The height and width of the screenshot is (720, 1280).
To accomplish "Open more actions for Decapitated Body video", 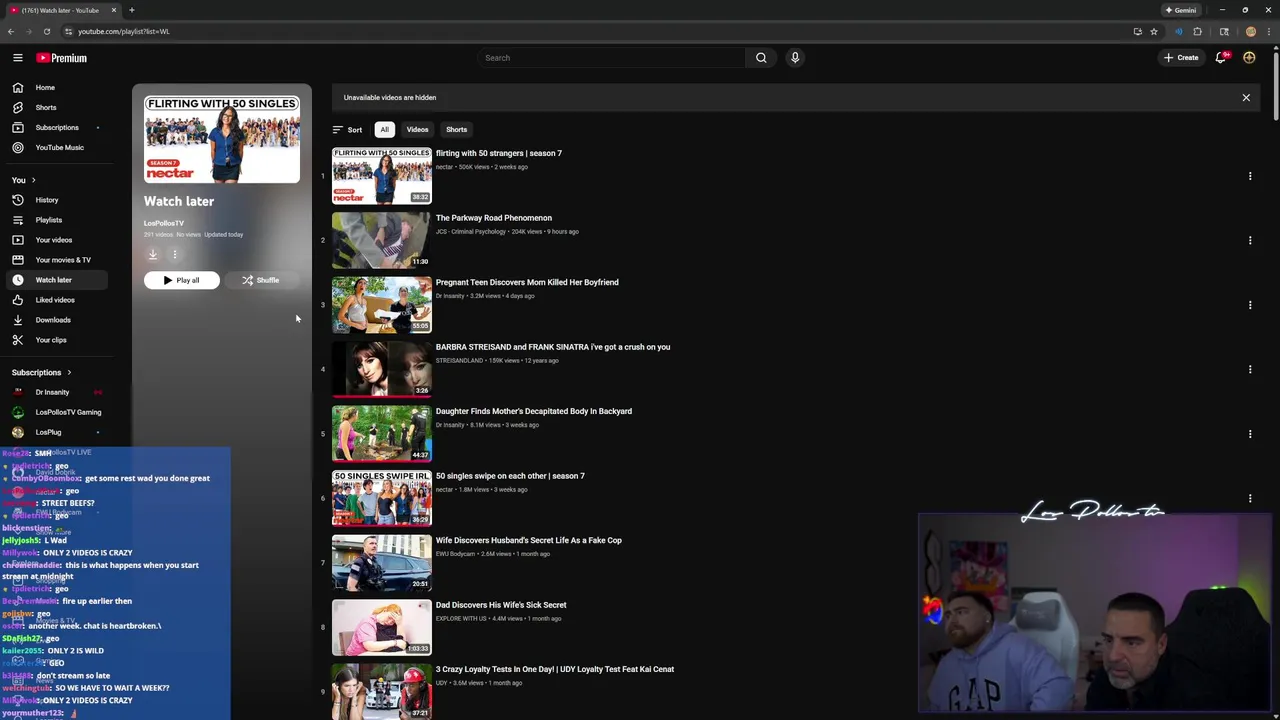I will pyautogui.click(x=1250, y=434).
